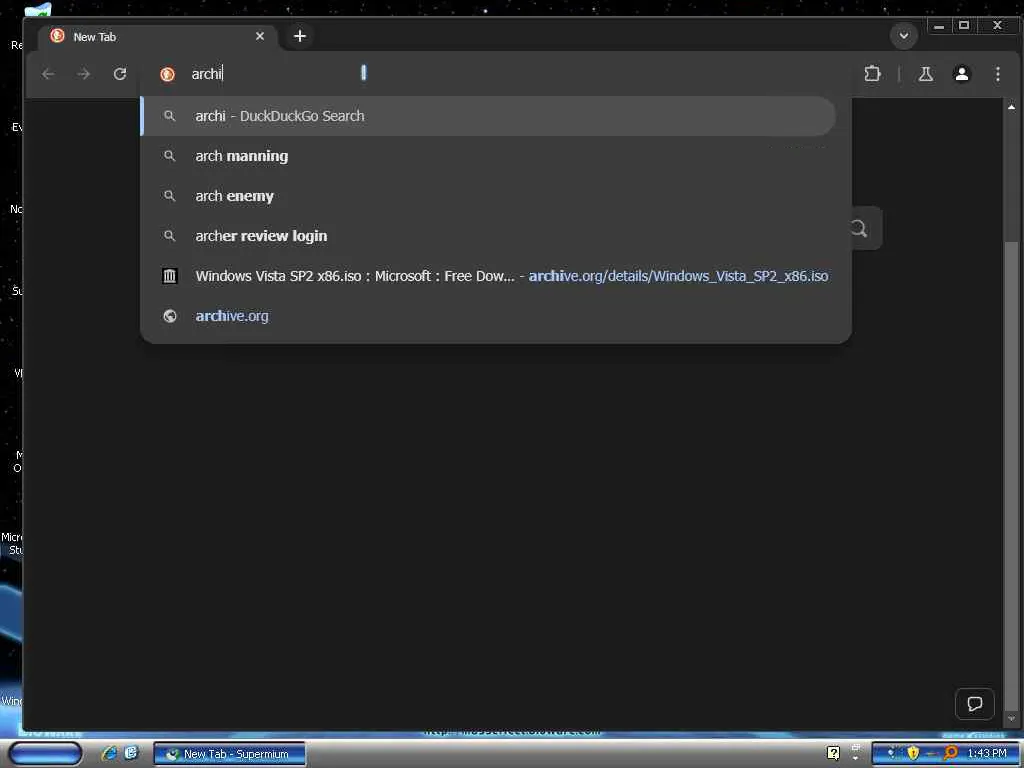Click the archive icon beside Vista suggestion
The width and height of the screenshot is (1024, 768).
pos(170,276)
